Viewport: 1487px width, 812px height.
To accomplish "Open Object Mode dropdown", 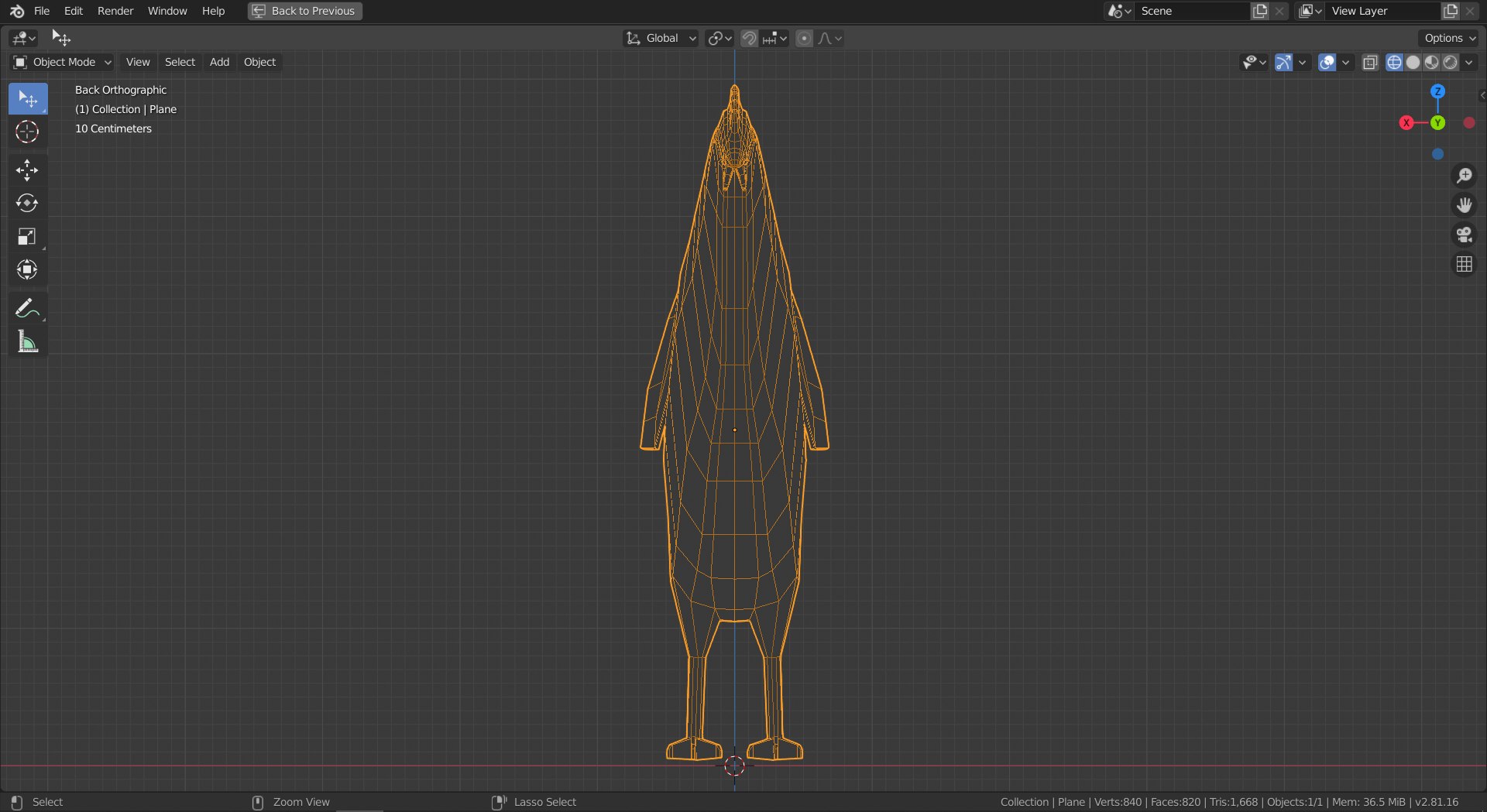I will point(63,62).
